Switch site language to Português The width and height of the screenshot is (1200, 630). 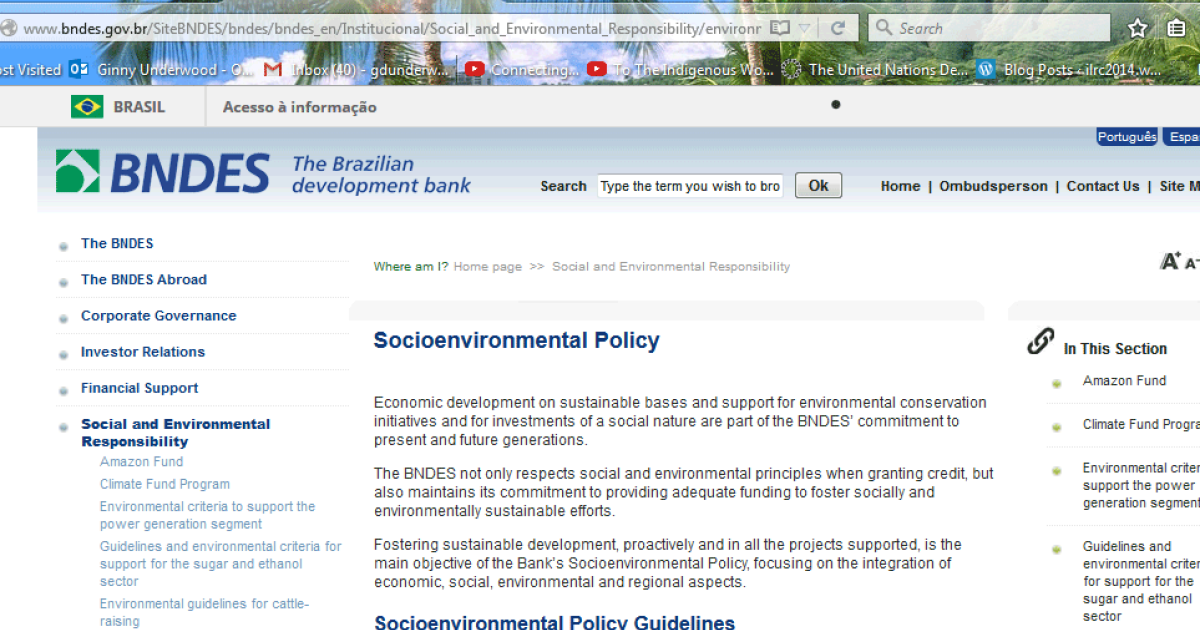[x=1126, y=135]
